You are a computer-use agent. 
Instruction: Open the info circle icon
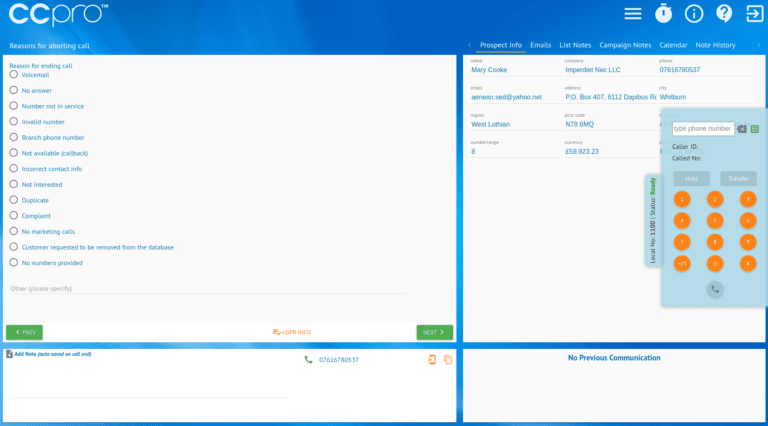693,14
